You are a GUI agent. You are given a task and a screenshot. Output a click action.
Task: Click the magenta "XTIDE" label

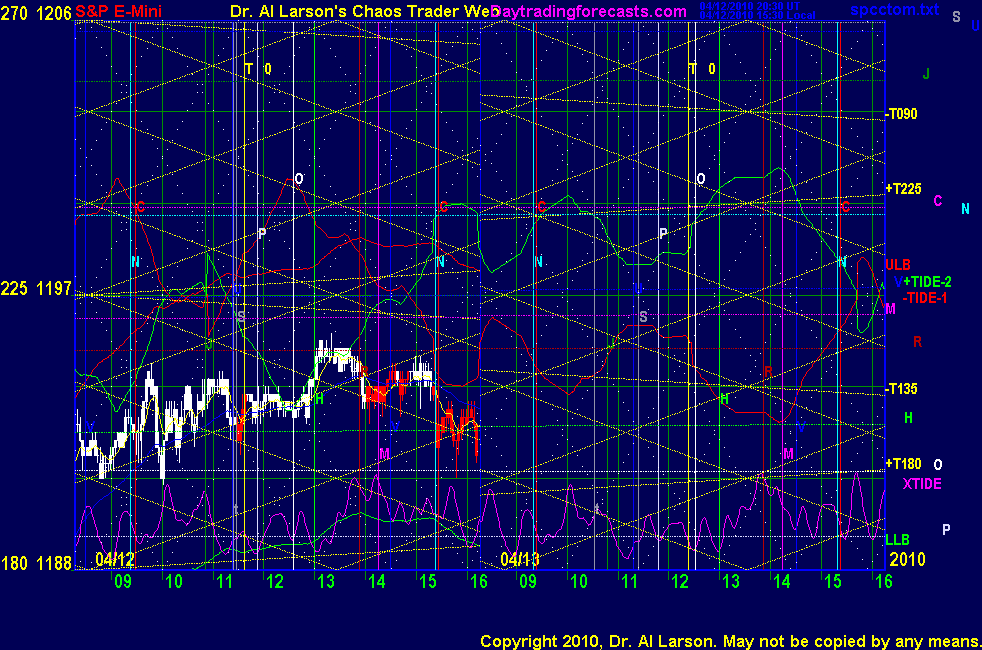tap(922, 484)
